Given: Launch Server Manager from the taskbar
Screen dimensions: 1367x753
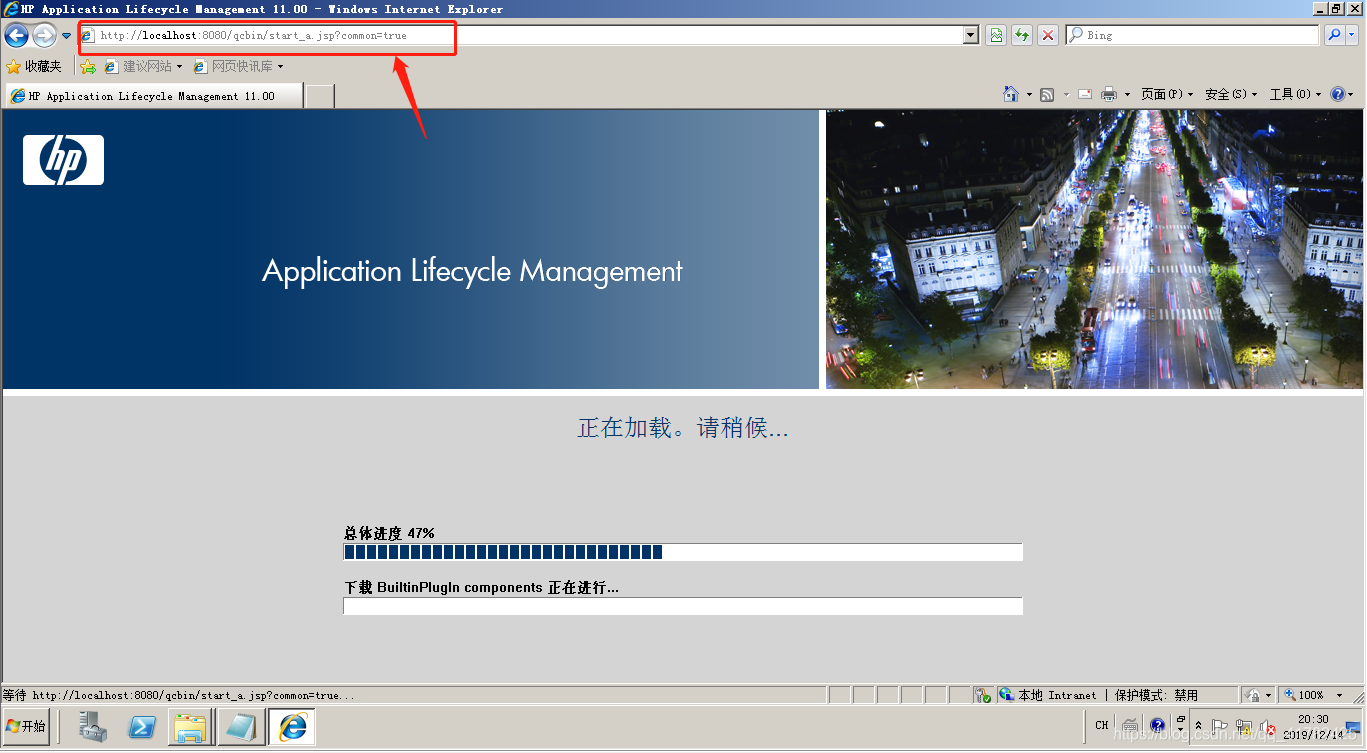Looking at the screenshot, I should coord(94,727).
